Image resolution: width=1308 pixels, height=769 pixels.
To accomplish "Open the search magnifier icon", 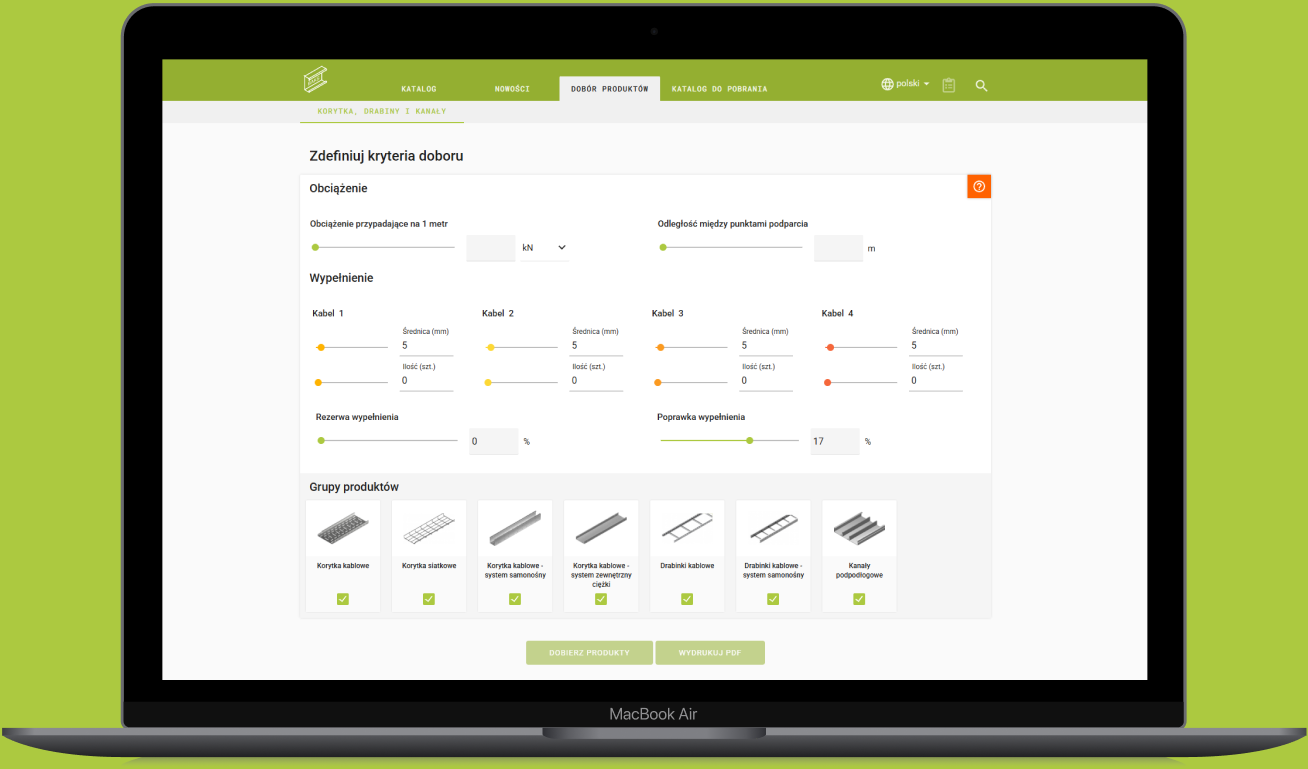I will (x=981, y=86).
